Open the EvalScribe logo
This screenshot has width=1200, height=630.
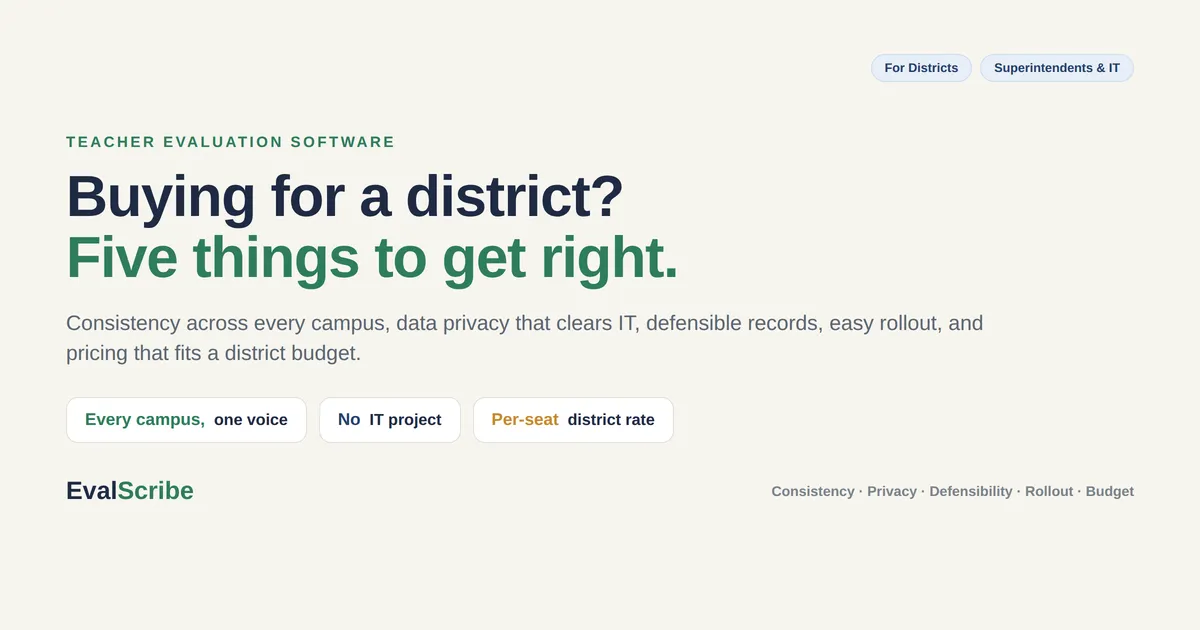(130, 491)
